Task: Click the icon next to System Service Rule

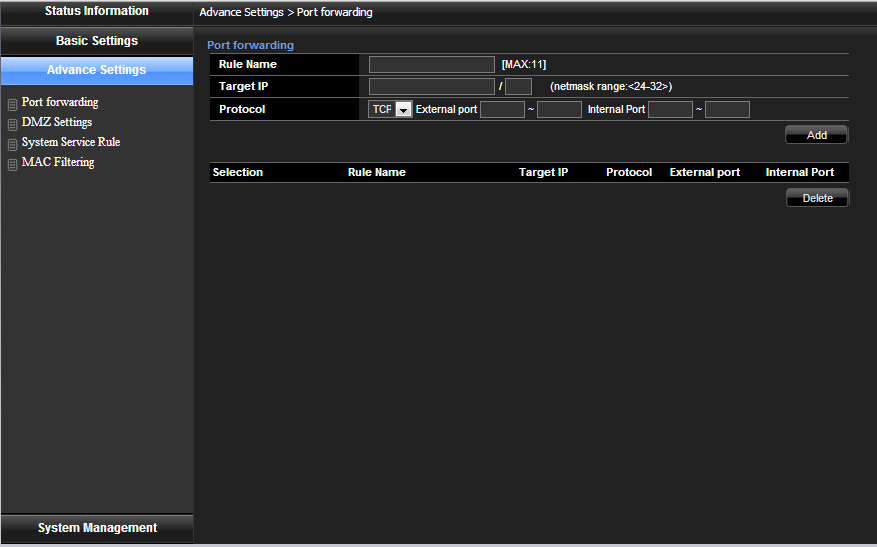Action: point(12,144)
